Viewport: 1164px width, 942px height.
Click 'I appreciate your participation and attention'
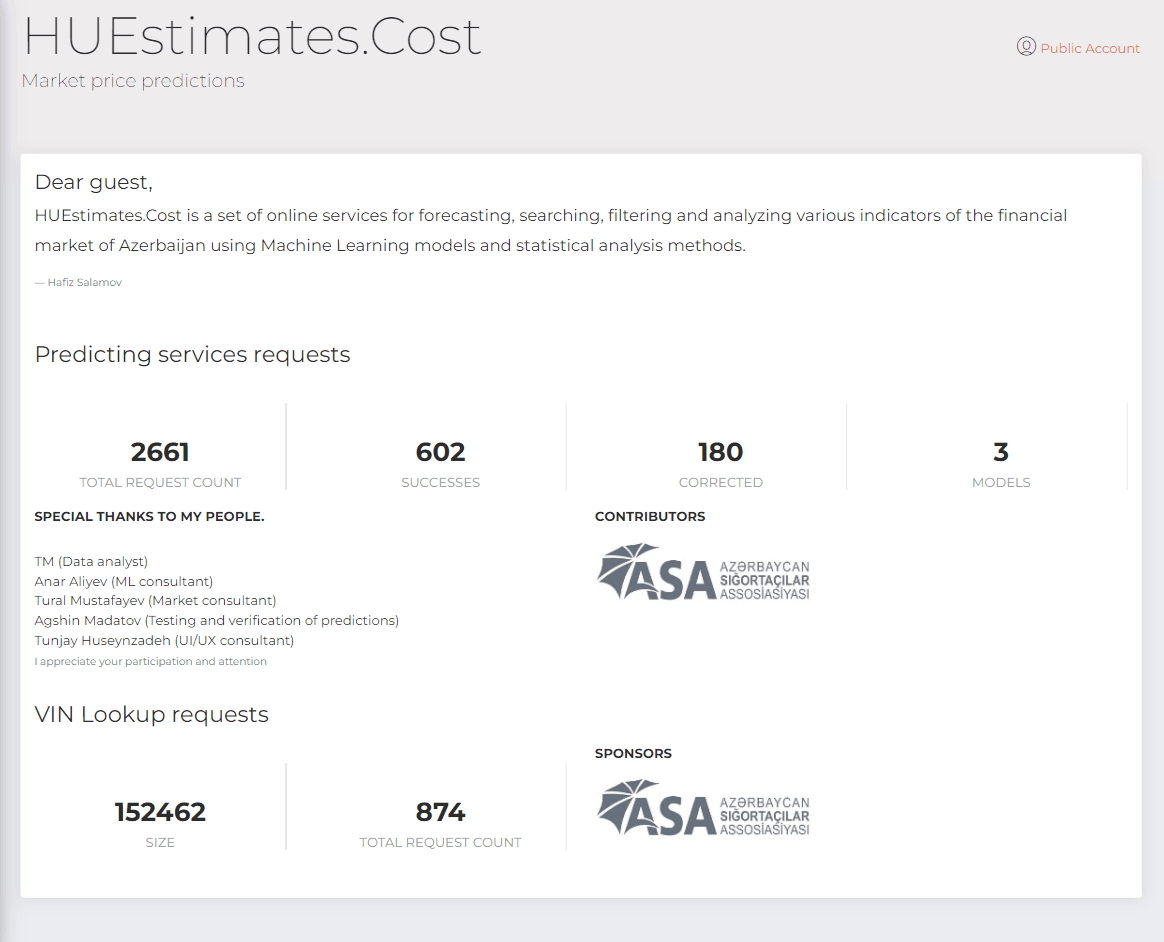coord(151,661)
